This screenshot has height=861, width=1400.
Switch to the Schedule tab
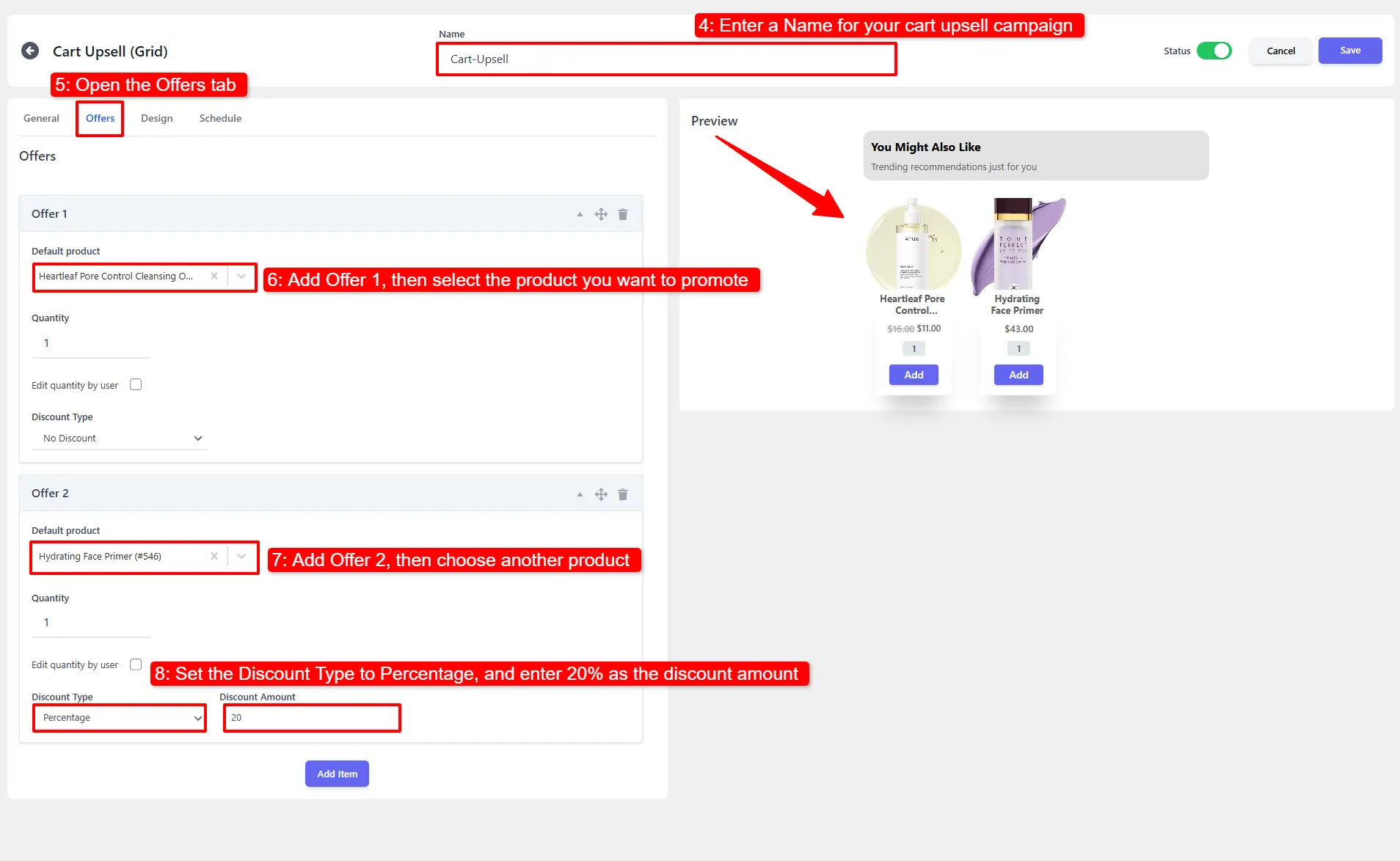click(x=220, y=118)
